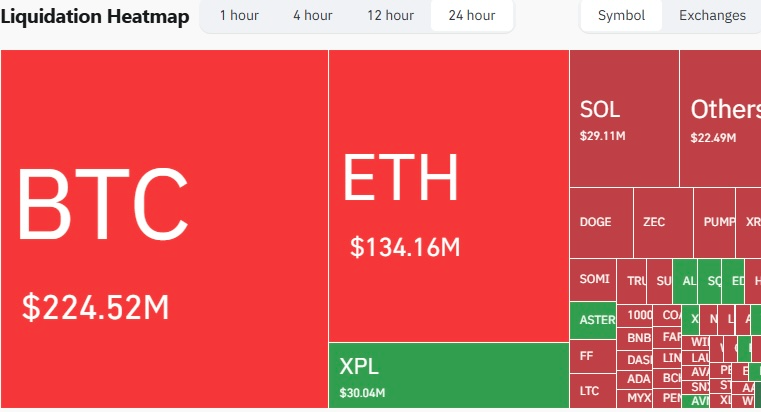The image size is (761, 412).
Task: Click the SOL $29.11M tile
Action: click(x=624, y=118)
